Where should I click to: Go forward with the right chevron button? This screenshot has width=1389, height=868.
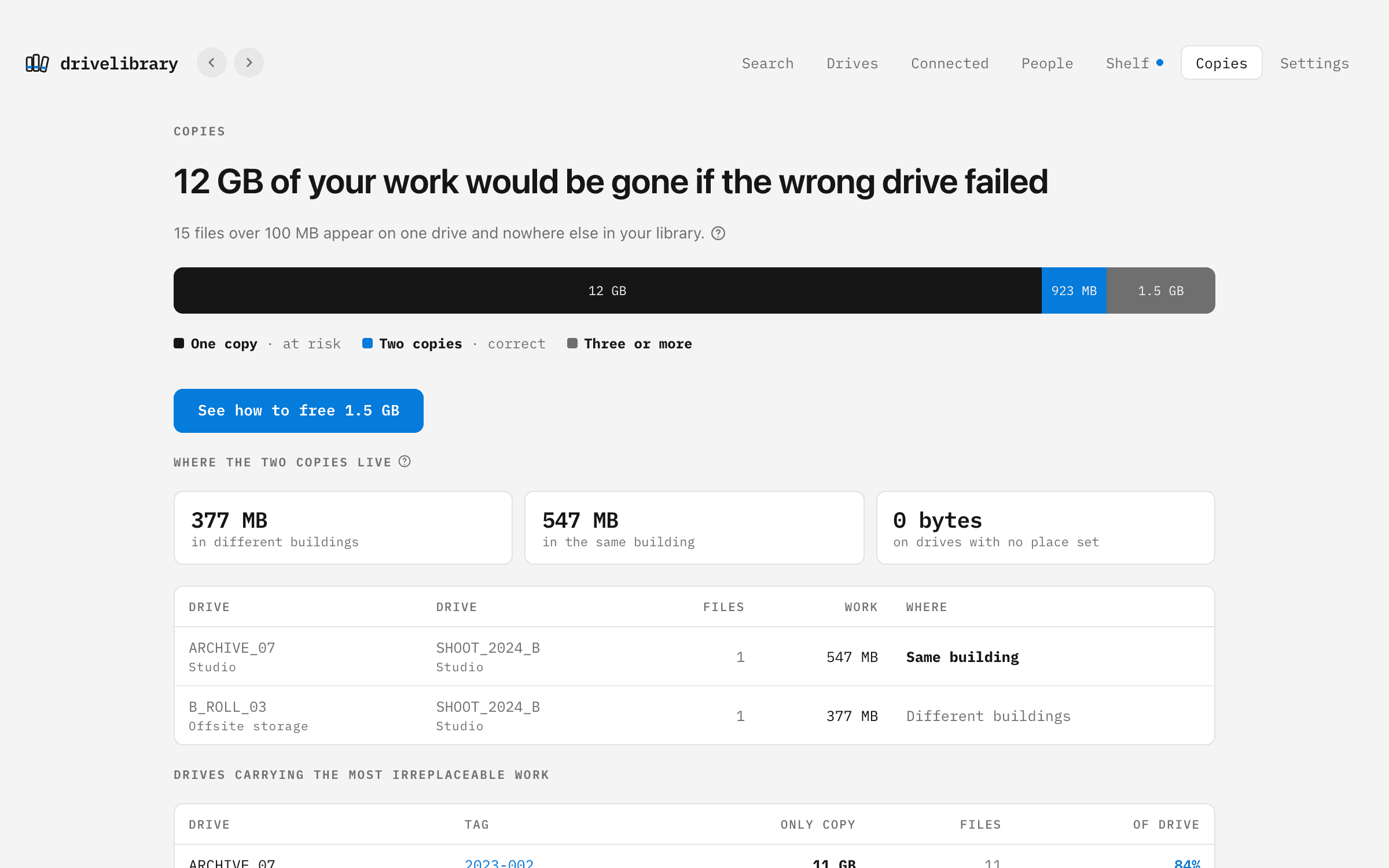point(249,62)
